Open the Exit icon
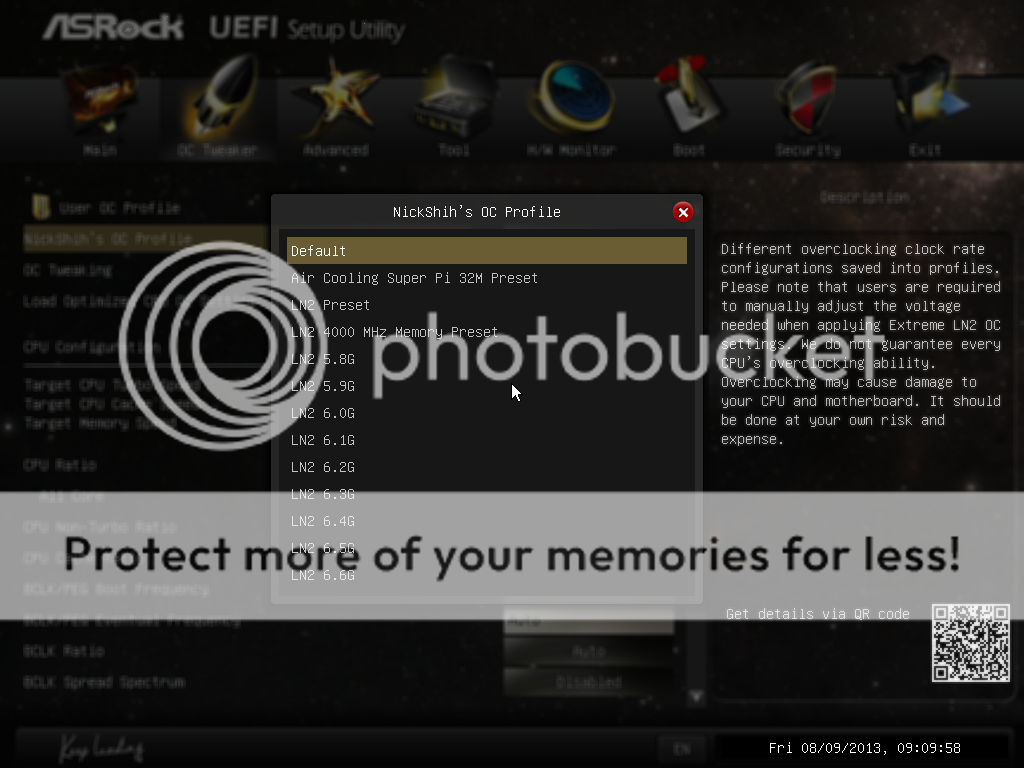 point(926,97)
